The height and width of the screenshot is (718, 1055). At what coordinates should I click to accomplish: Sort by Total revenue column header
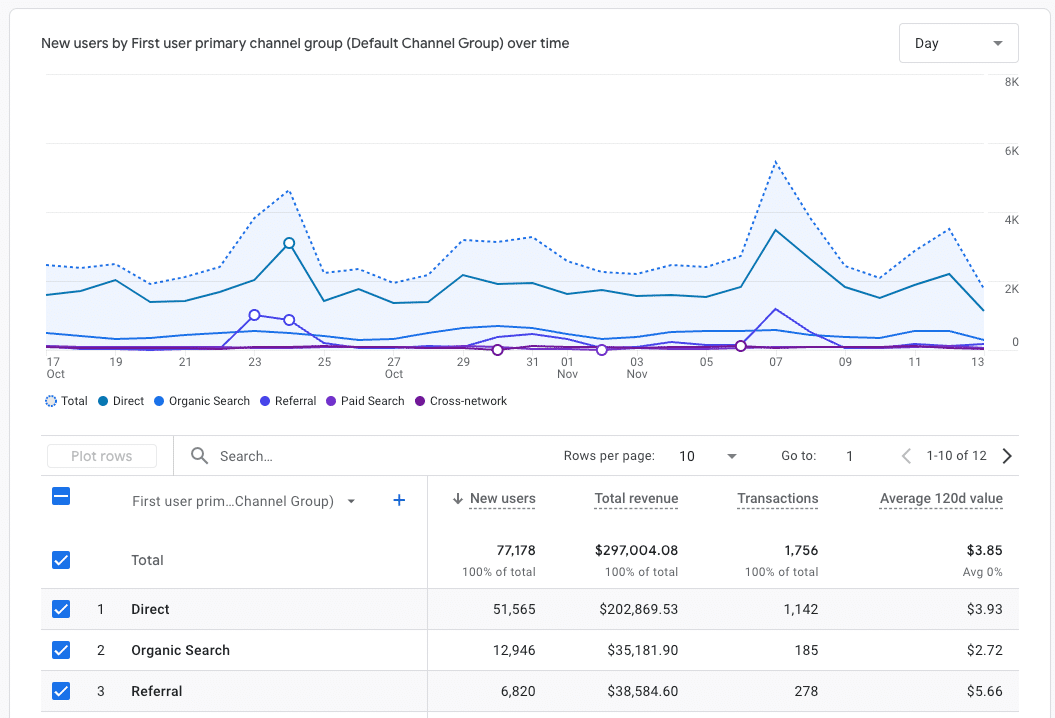[x=636, y=499]
